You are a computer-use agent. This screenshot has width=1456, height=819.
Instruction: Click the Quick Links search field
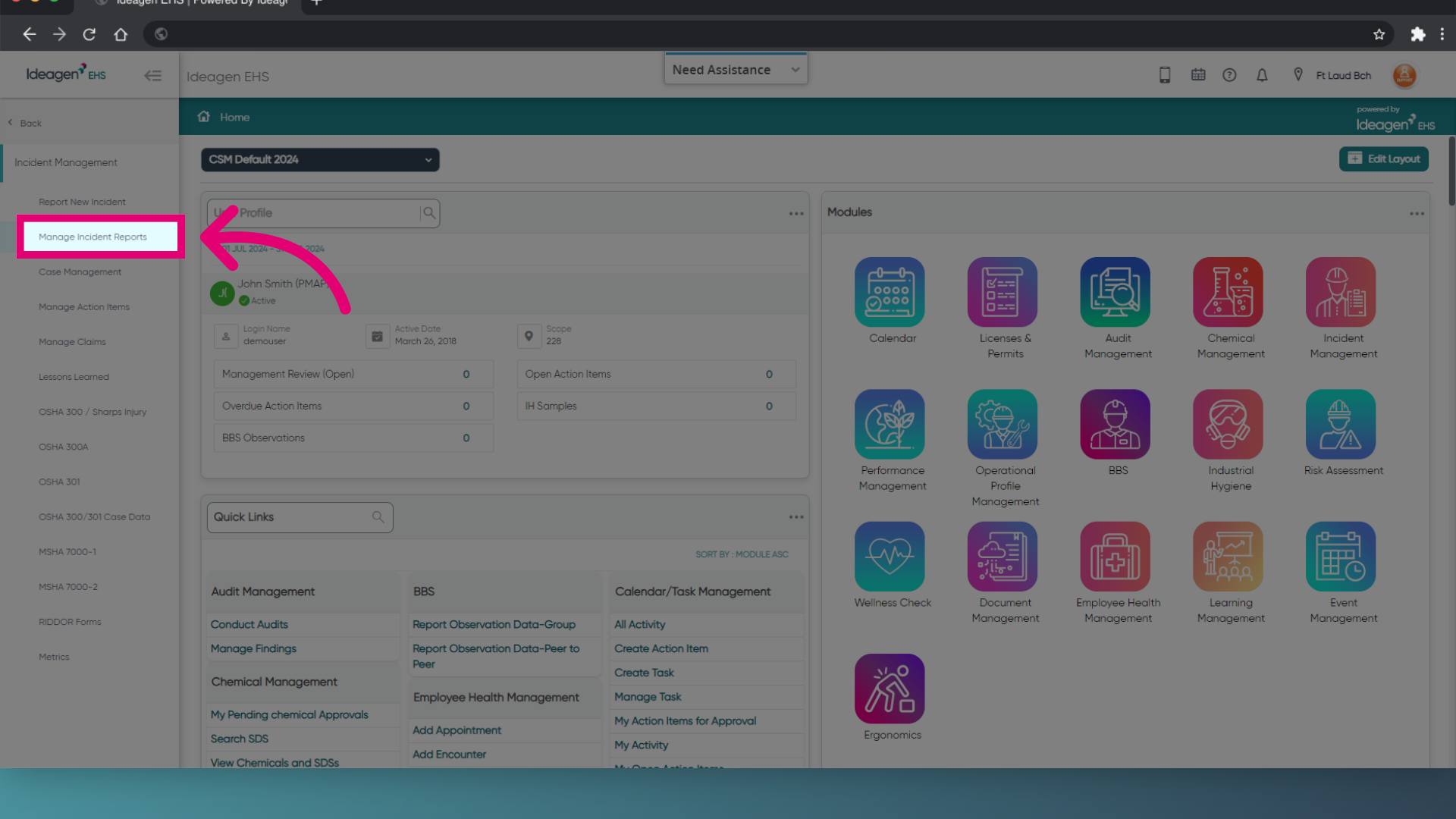(300, 517)
